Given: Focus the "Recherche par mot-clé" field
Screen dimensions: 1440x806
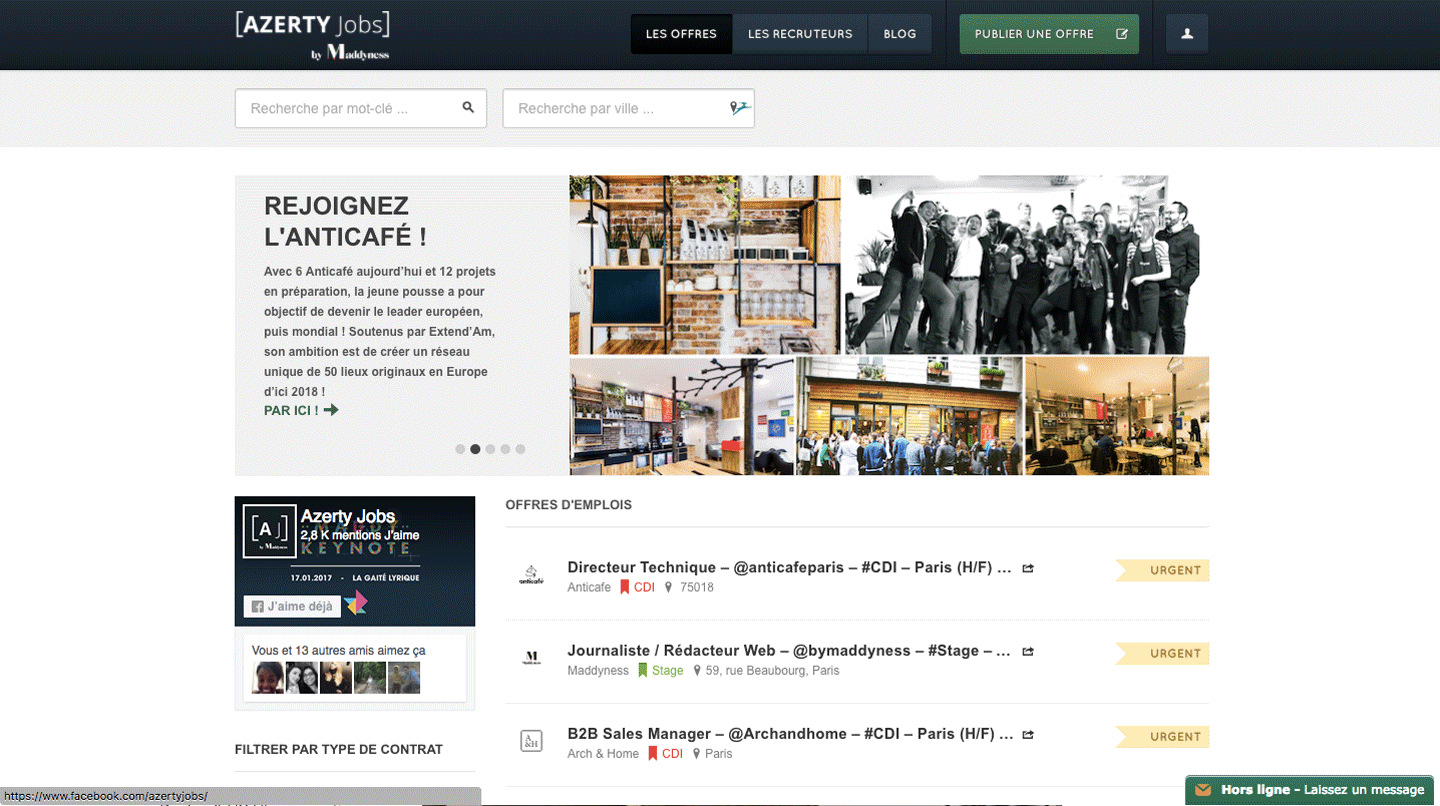Looking at the screenshot, I should click(x=350, y=108).
